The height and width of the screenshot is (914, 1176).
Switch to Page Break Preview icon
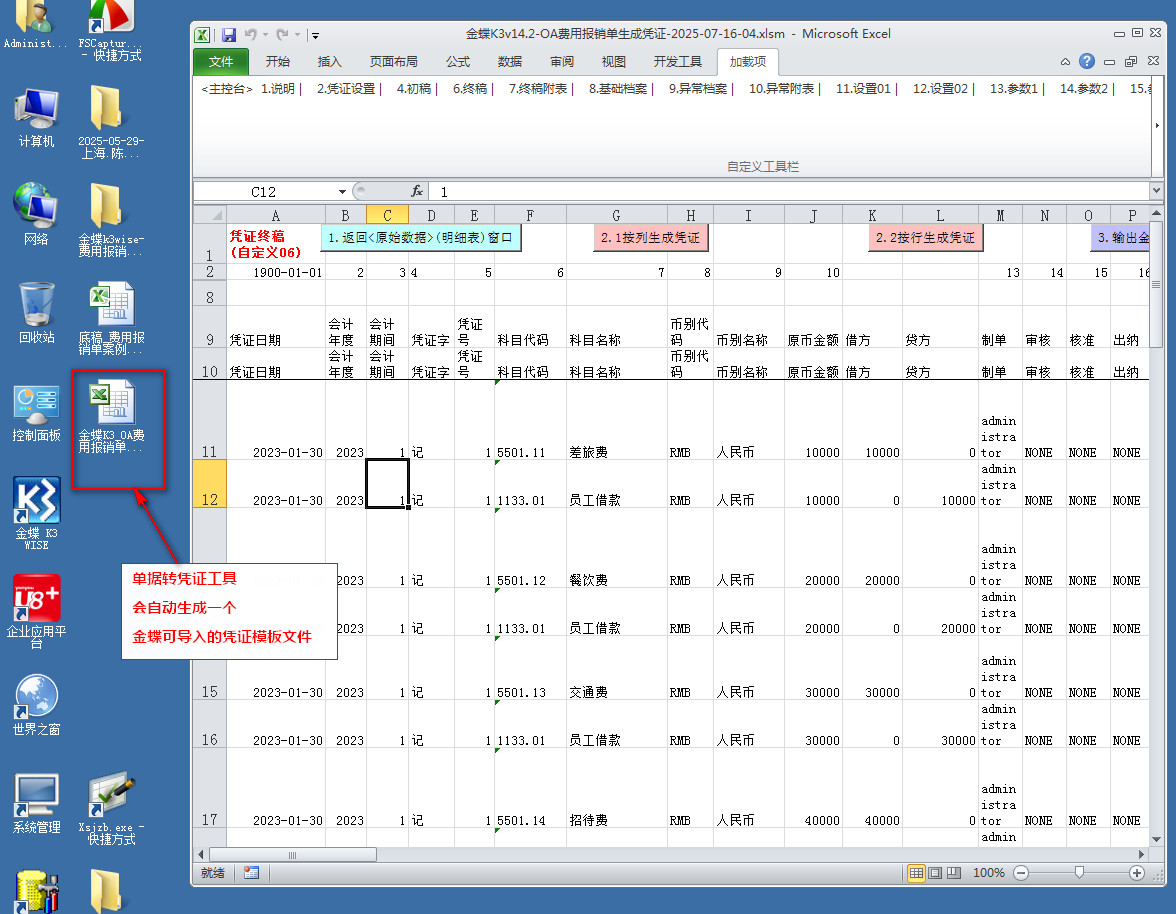tap(954, 873)
